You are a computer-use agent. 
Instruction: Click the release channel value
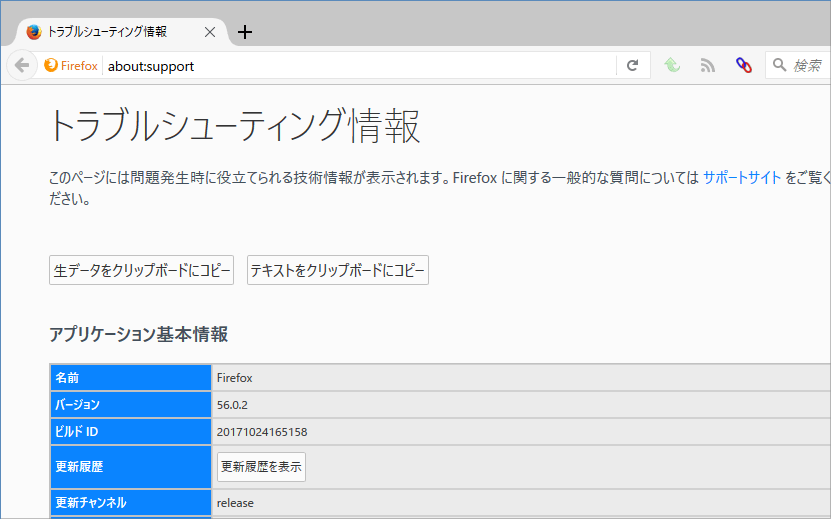click(235, 503)
